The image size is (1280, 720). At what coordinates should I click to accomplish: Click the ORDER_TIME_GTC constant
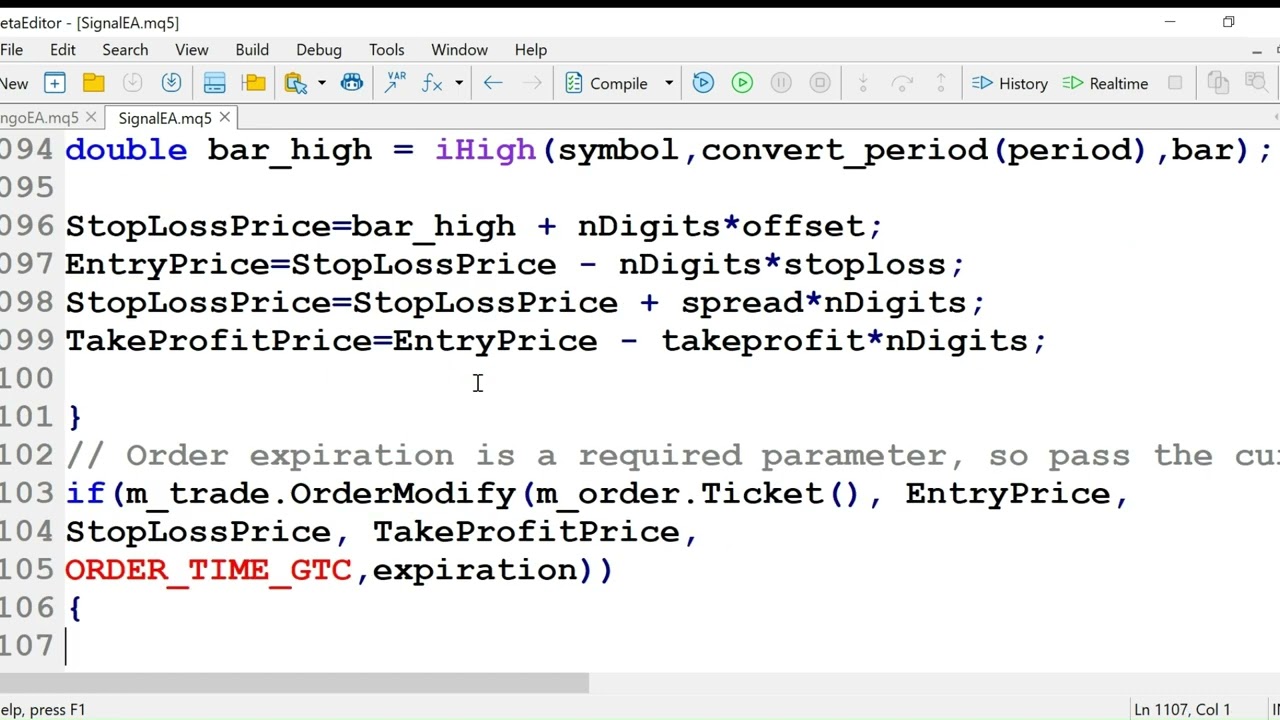click(x=208, y=570)
